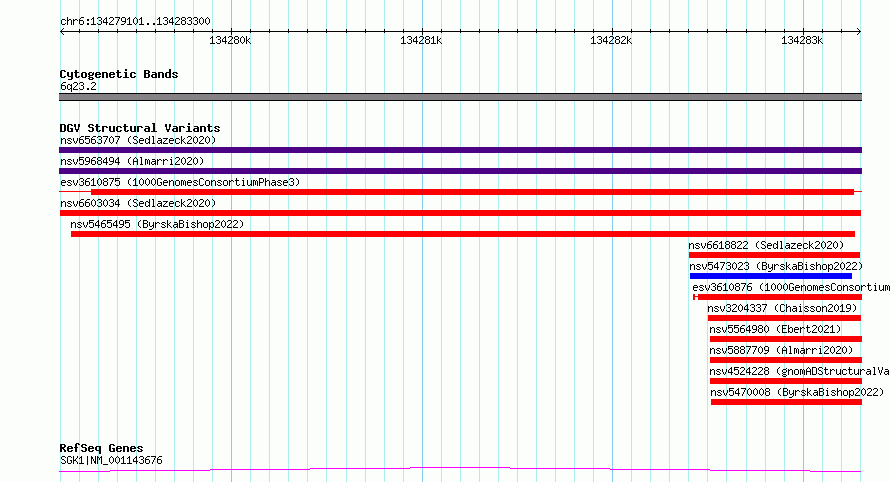Image resolution: width=890 pixels, height=482 pixels.
Task: Click the purple bar under nsv5968494
Action: coord(460,171)
